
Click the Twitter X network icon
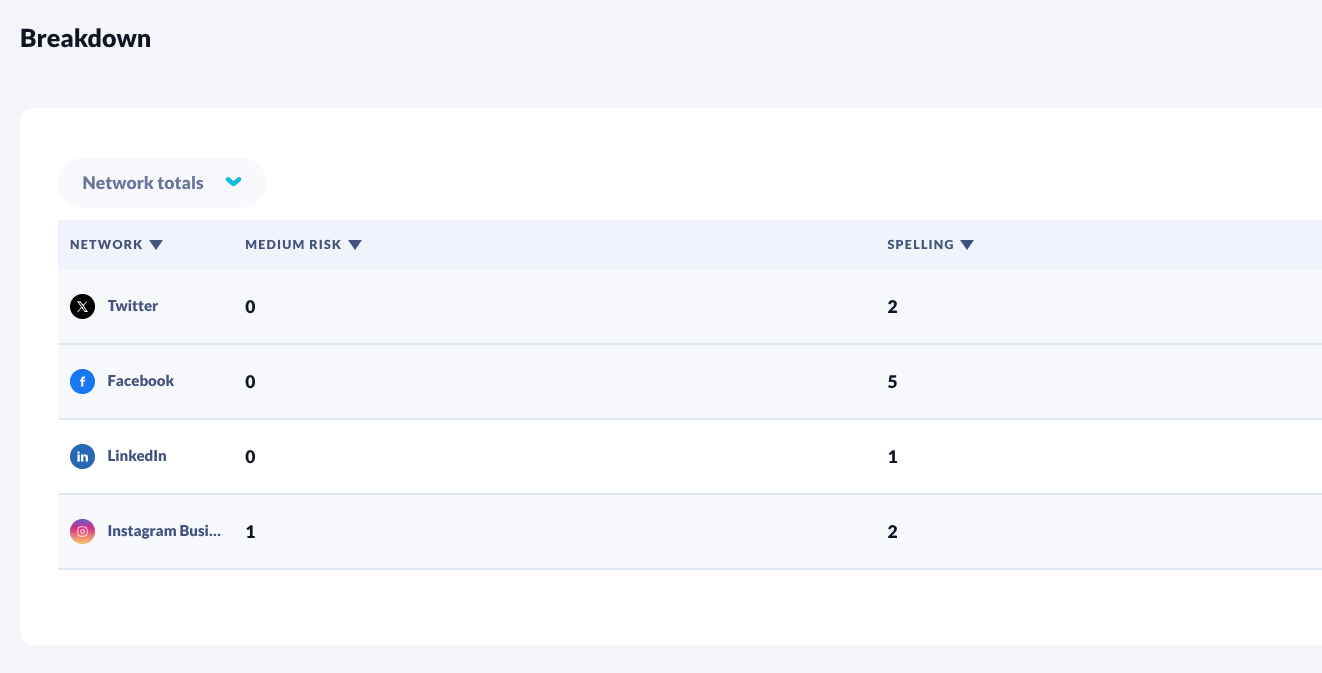[x=82, y=306]
